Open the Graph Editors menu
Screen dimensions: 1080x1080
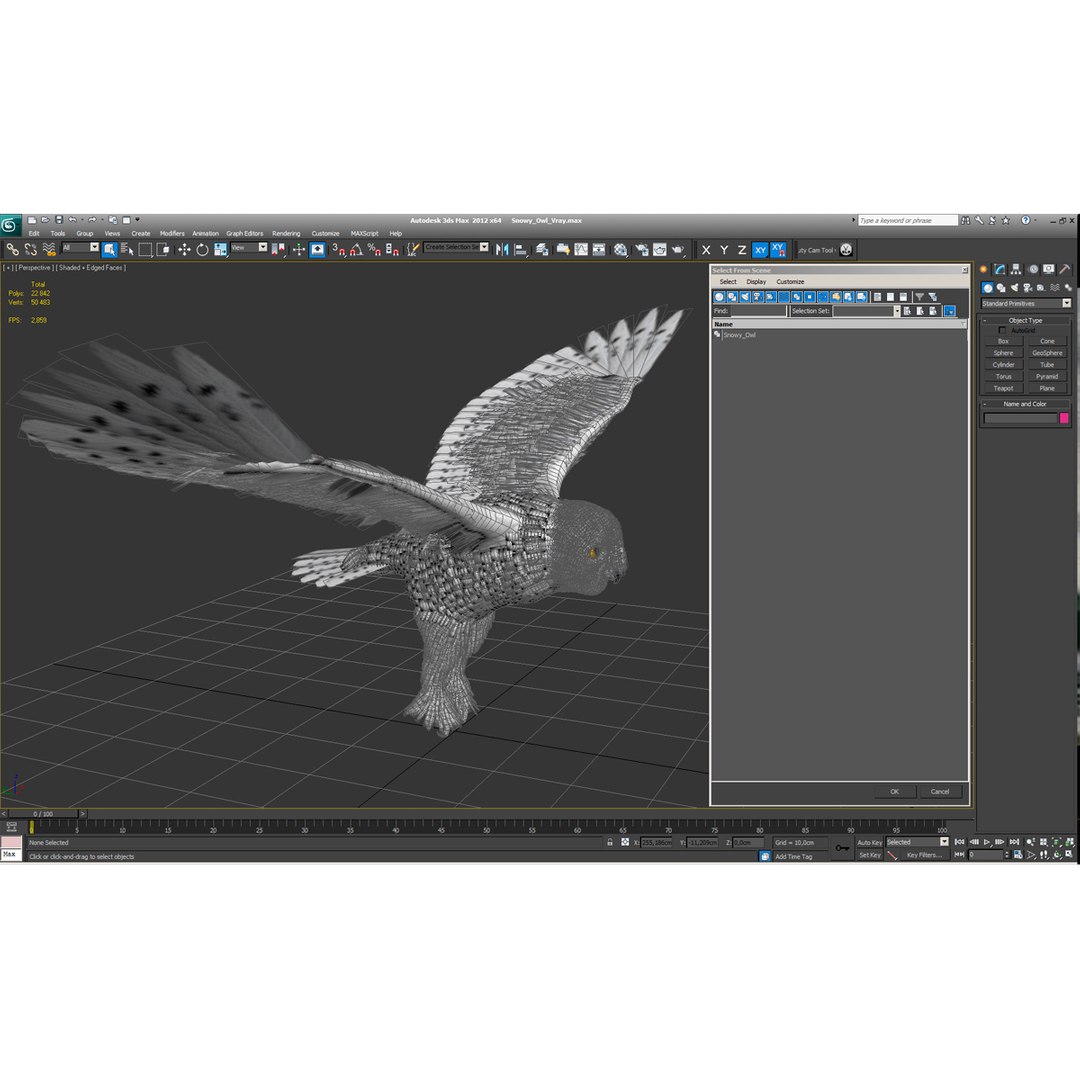tap(245, 233)
